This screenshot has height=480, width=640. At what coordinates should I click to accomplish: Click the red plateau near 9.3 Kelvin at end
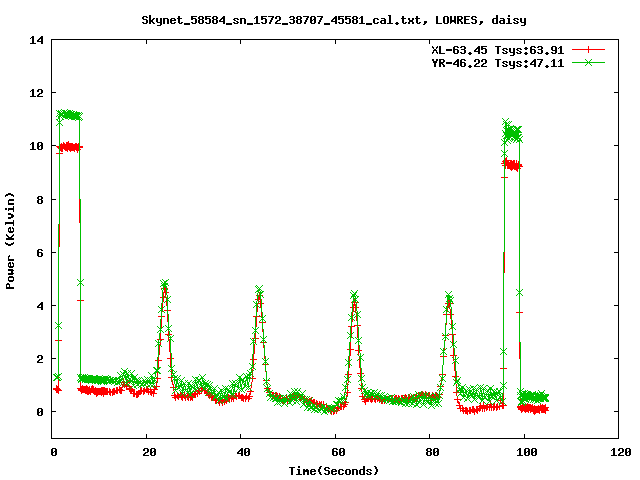512,165
